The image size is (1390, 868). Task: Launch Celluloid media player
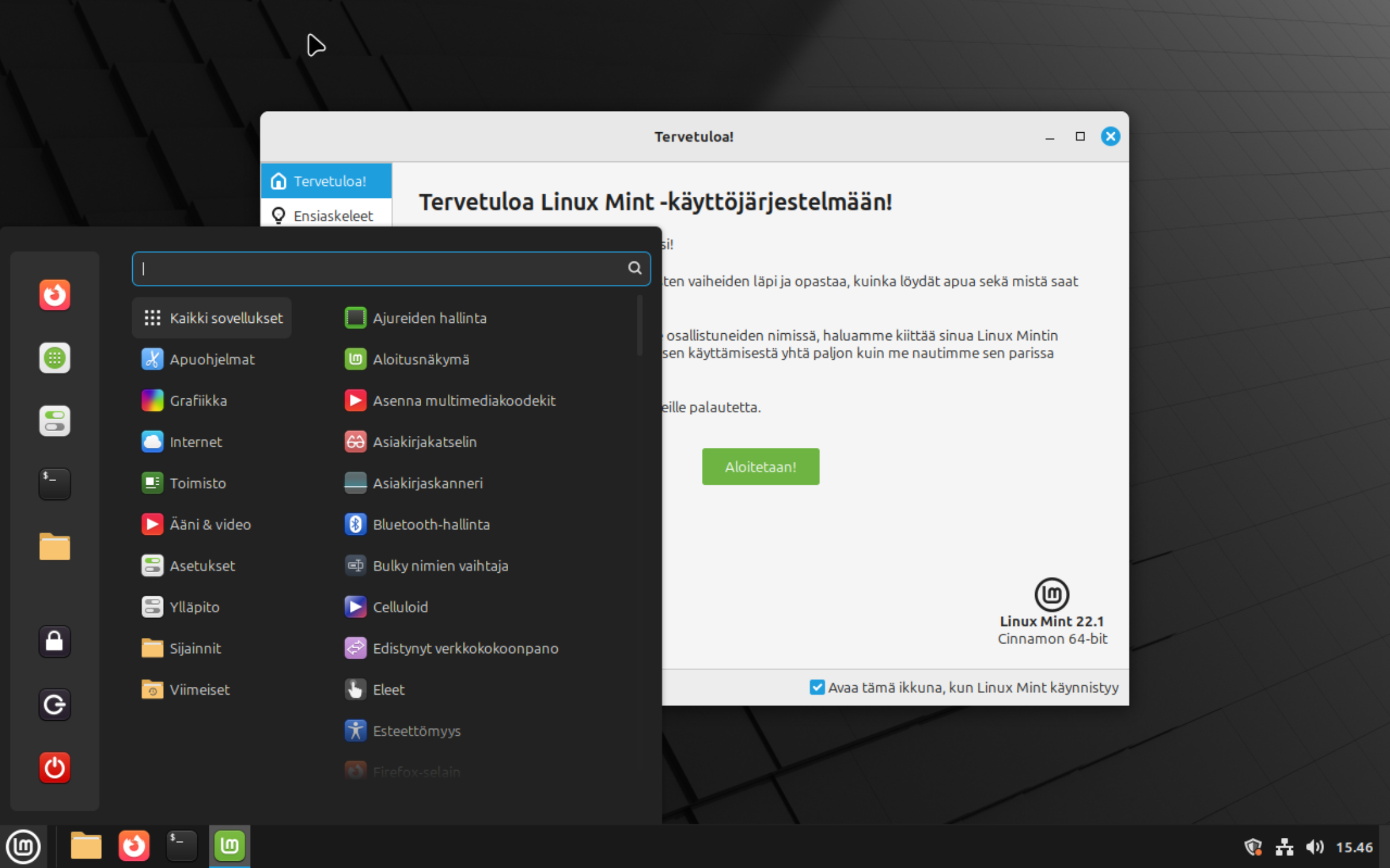tap(486, 607)
